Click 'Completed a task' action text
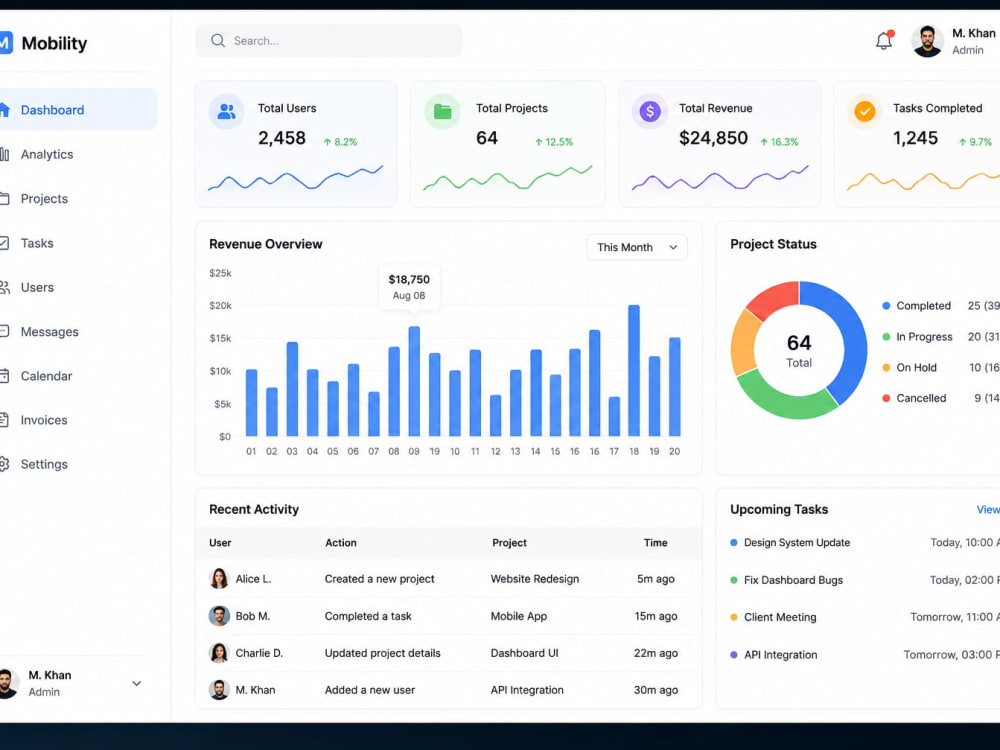Screen dimensions: 1000x750 point(368,616)
